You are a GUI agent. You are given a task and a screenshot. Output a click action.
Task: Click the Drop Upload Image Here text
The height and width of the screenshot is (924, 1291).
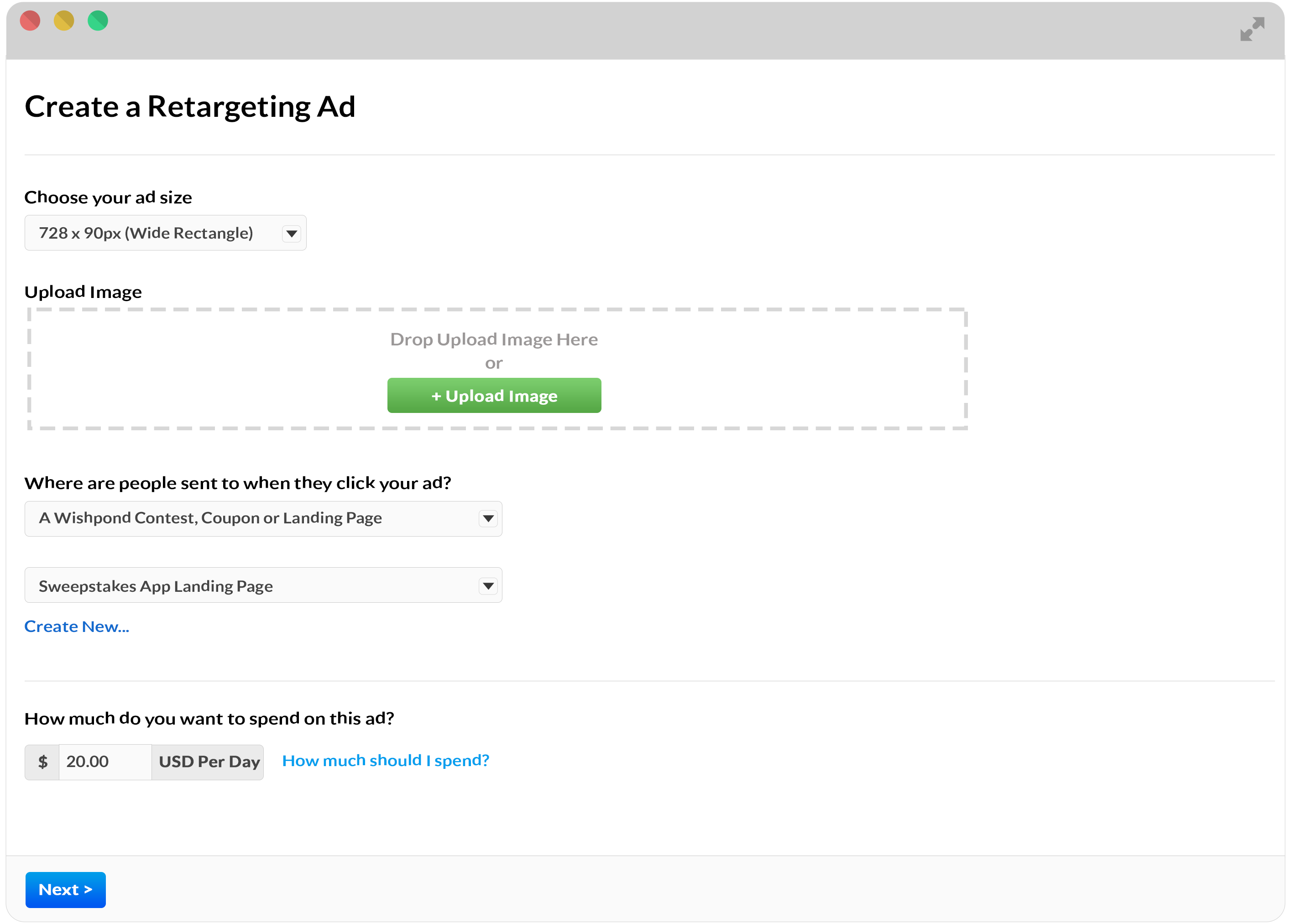point(494,339)
